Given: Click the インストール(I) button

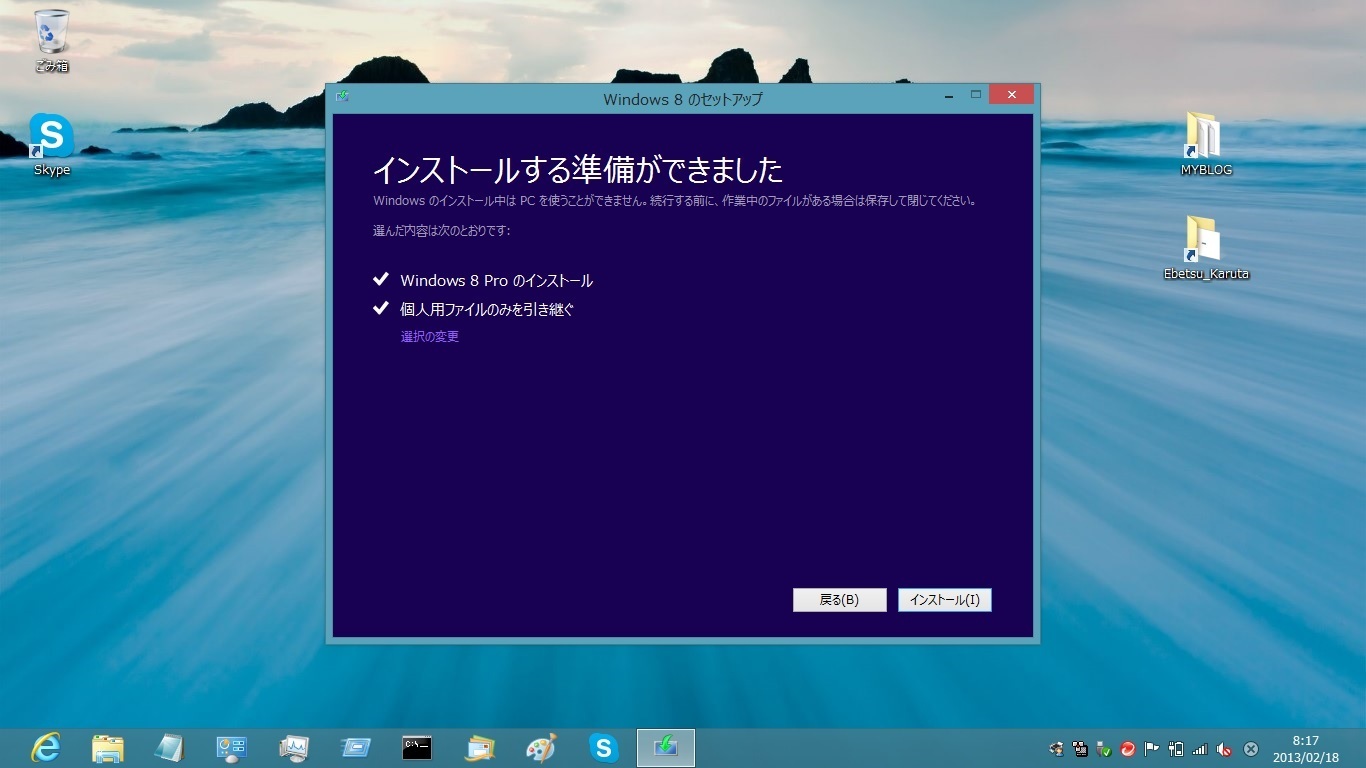Looking at the screenshot, I should pos(945,600).
